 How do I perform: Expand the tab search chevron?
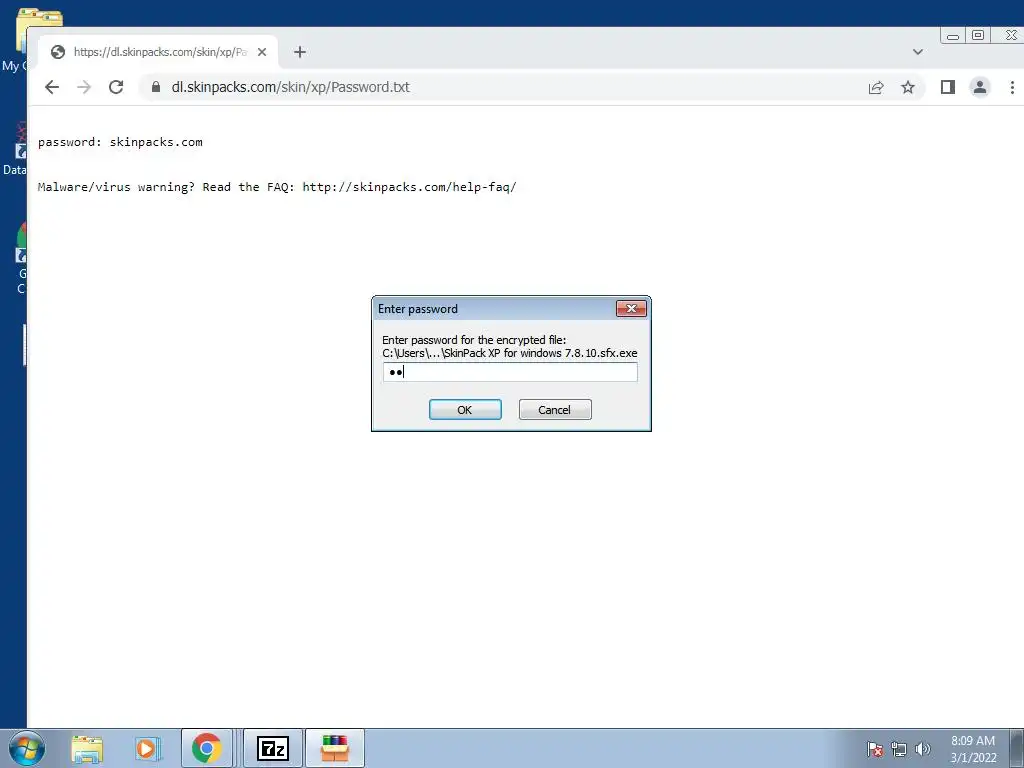918,52
